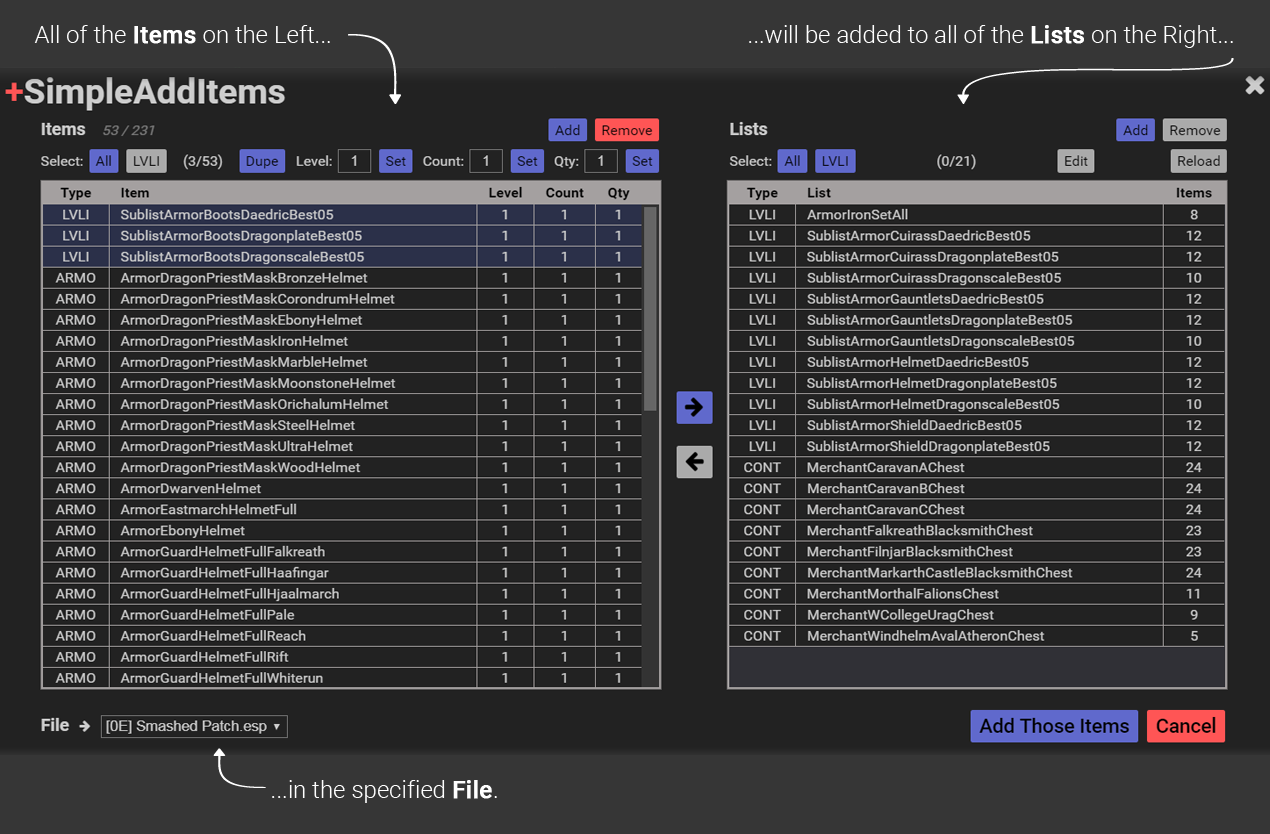
Task: Click the Dupe button
Action: click(262, 161)
